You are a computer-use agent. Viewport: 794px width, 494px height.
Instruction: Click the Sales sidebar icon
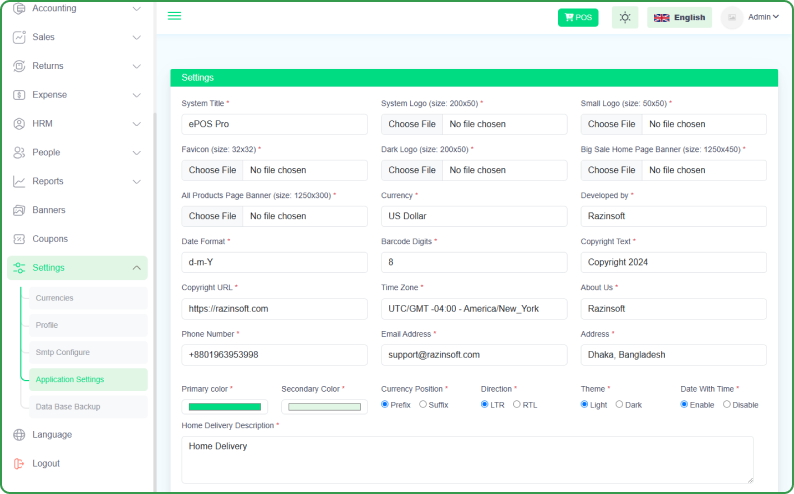[x=19, y=37]
